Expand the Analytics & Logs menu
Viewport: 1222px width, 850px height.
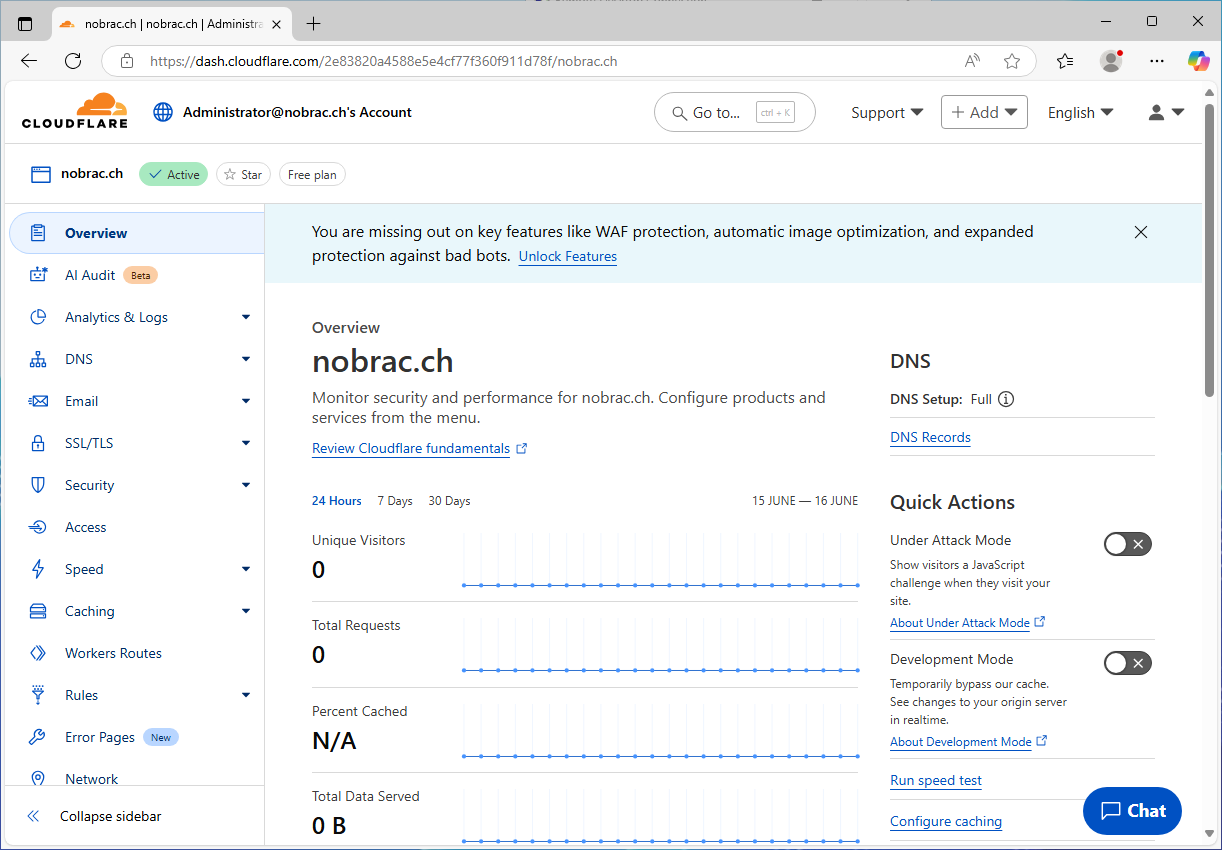pyautogui.click(x=246, y=317)
